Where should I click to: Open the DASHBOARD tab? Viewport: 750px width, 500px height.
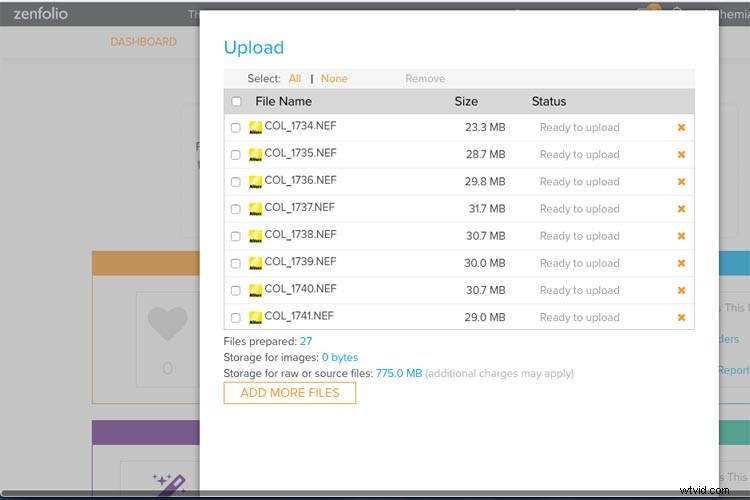[143, 42]
